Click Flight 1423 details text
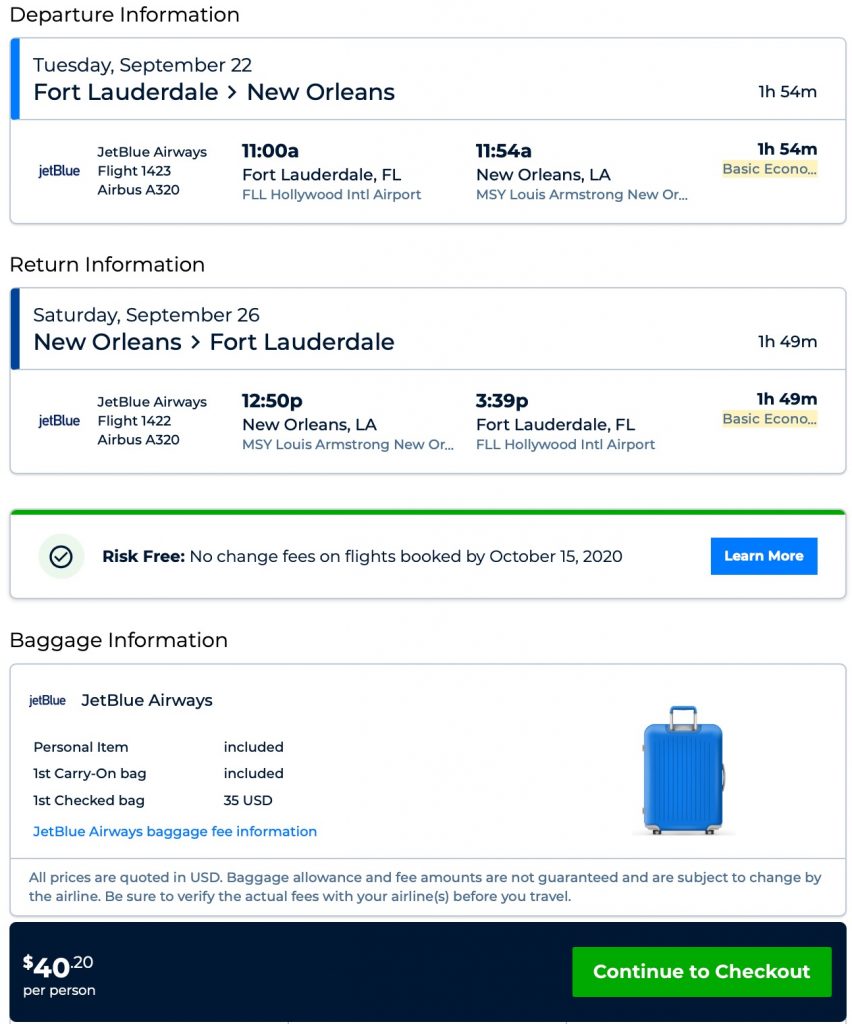The image size is (852, 1024). click(134, 171)
